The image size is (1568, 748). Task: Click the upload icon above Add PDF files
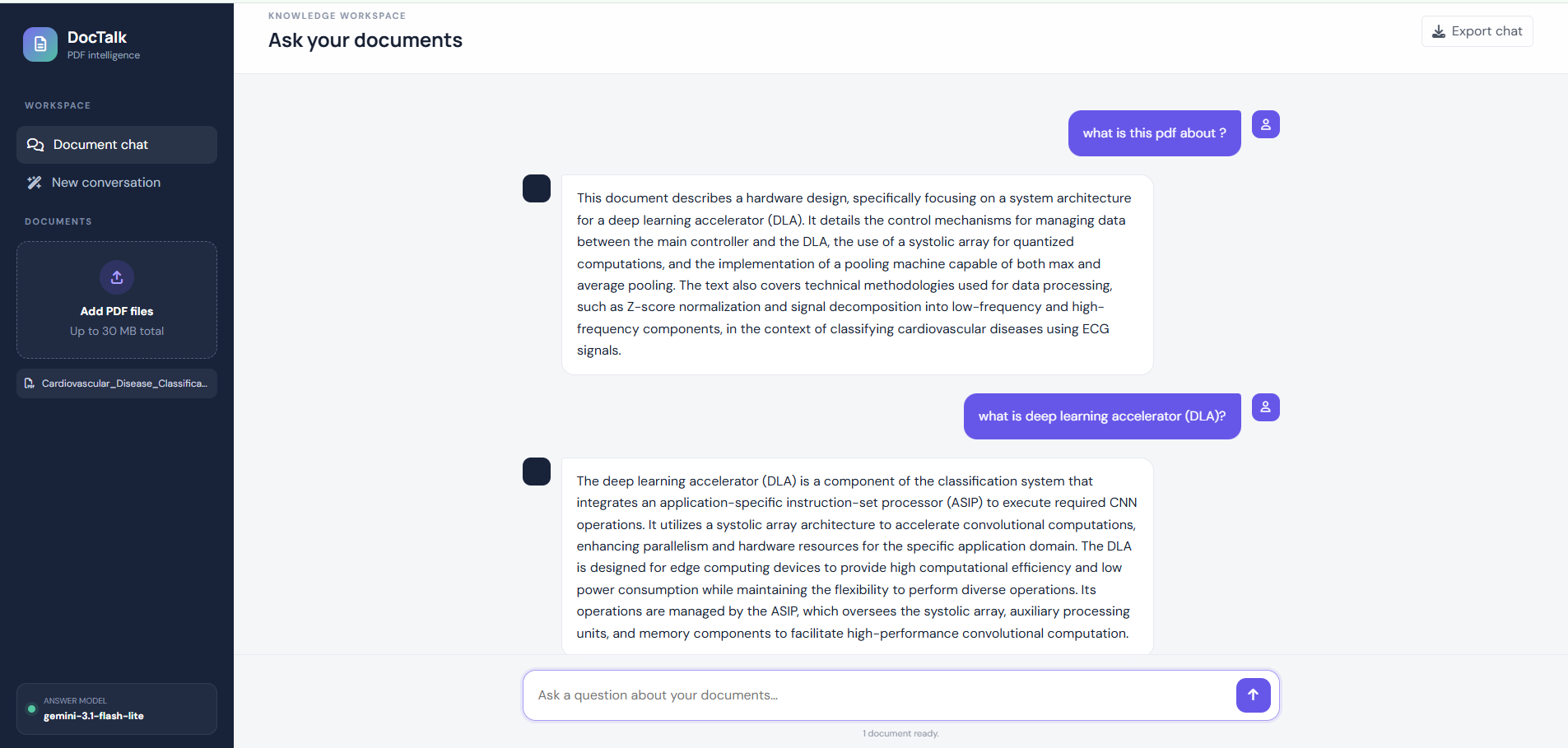pyautogui.click(x=117, y=277)
